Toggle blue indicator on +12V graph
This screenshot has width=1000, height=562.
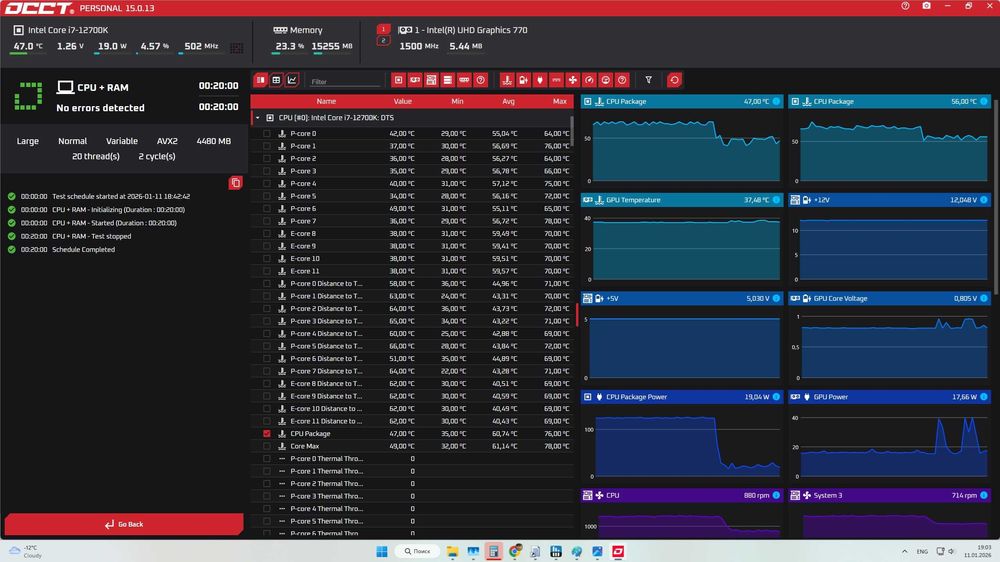tap(984, 200)
